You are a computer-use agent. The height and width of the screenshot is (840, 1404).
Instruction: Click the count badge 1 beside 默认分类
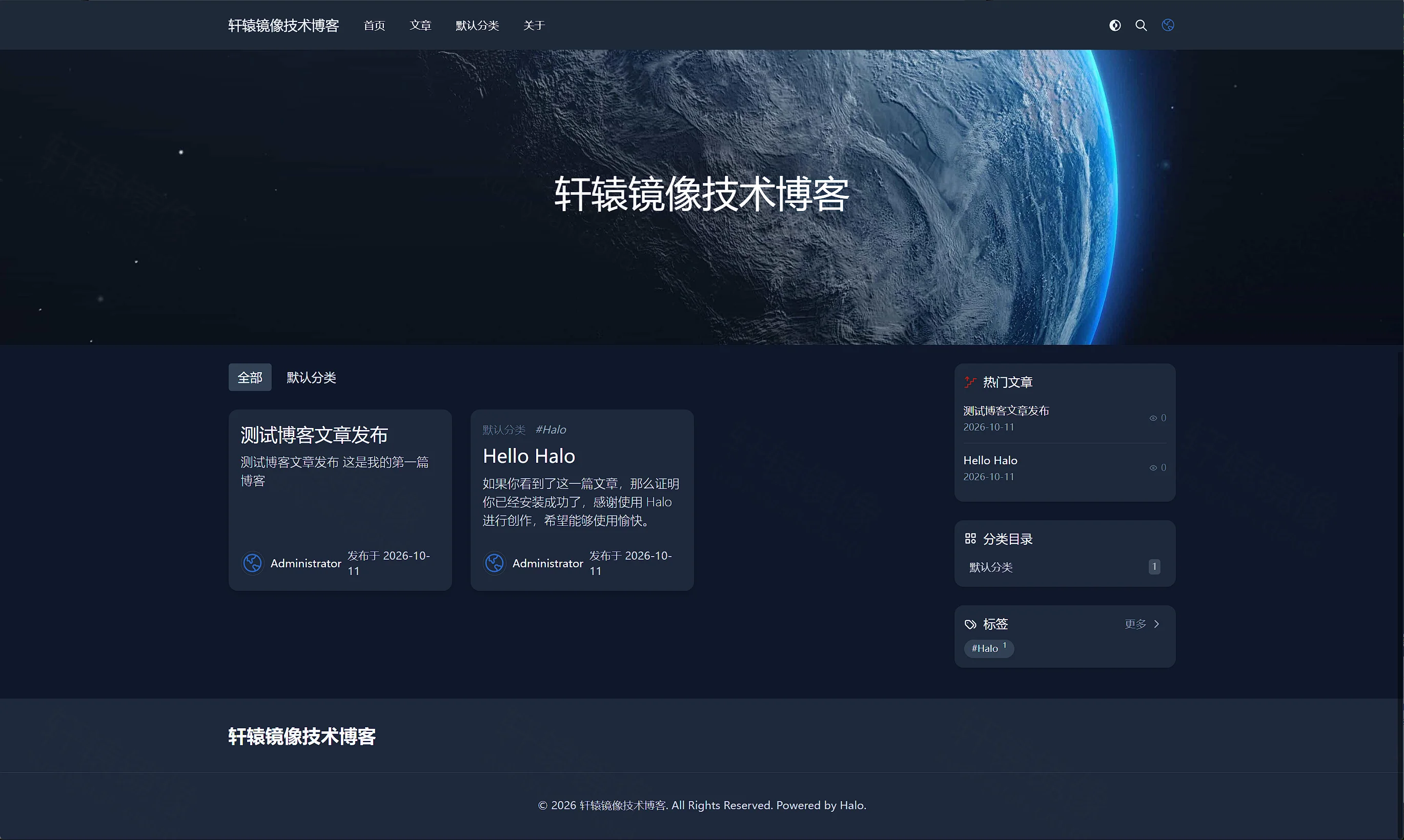point(1154,567)
